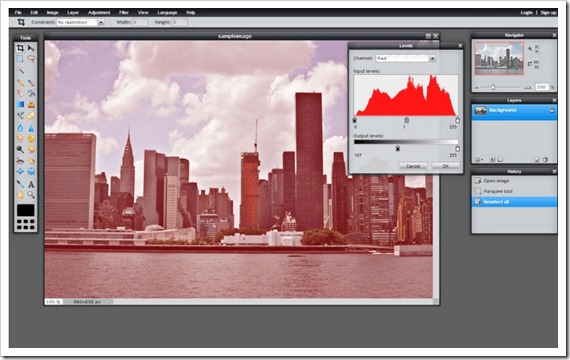The image size is (570, 360).
Task: Select the Drawing shape tool
Action: [31, 116]
